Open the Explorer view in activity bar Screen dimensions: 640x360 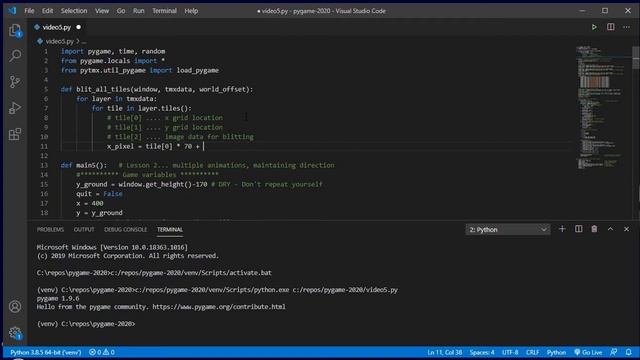click(15, 30)
